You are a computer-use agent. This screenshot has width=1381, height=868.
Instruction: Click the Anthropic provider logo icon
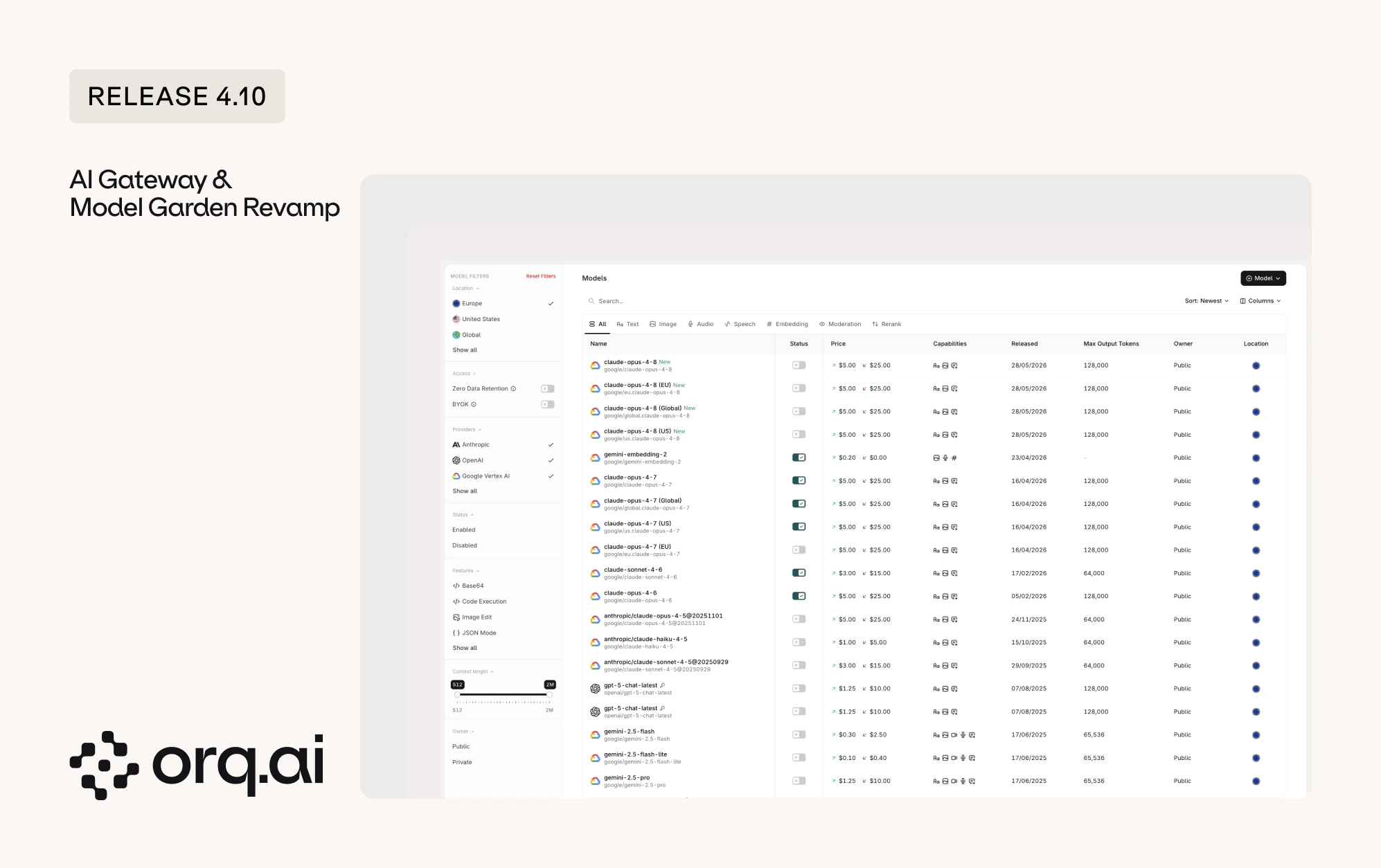[456, 444]
